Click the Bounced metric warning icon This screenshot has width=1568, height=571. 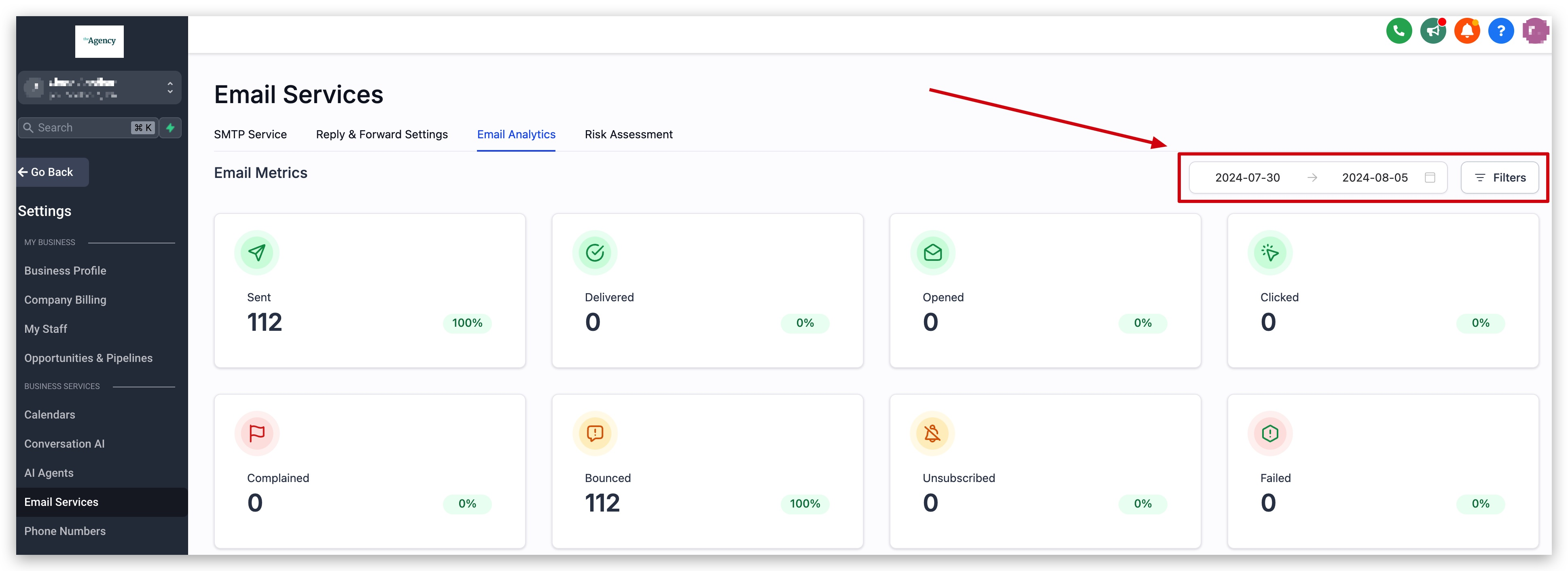point(595,434)
